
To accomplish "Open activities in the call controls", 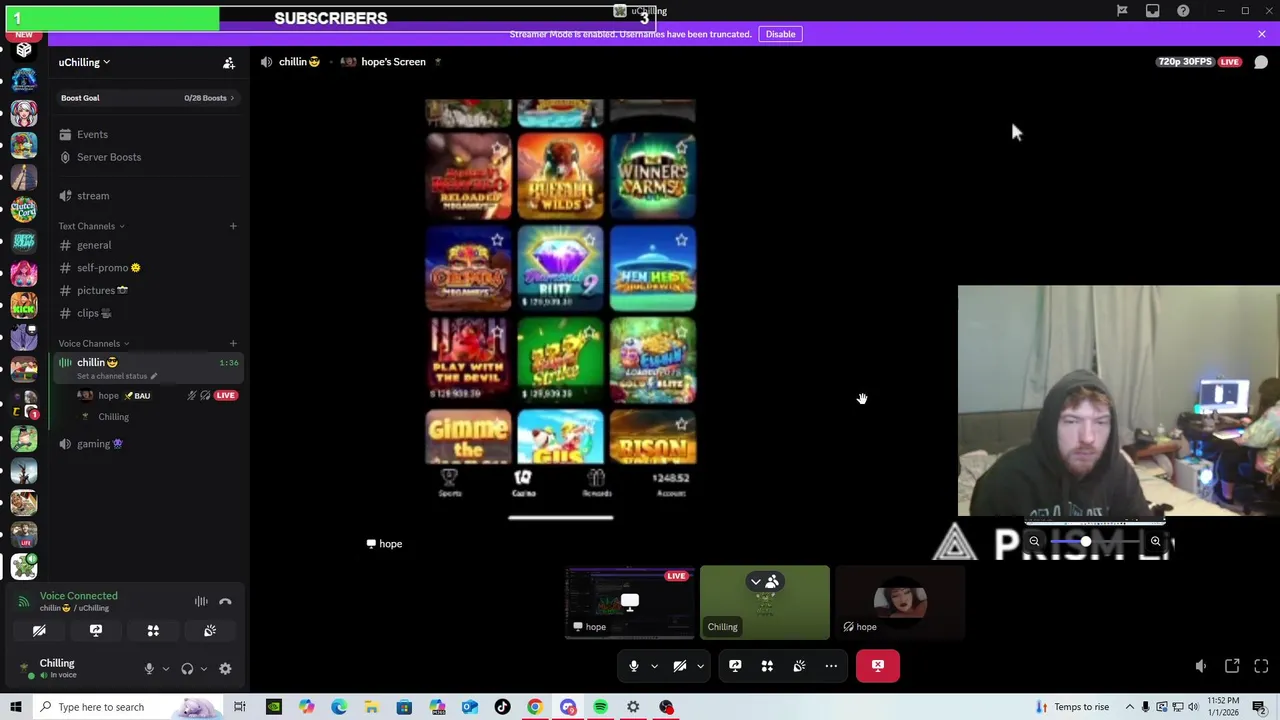I will [x=767, y=666].
